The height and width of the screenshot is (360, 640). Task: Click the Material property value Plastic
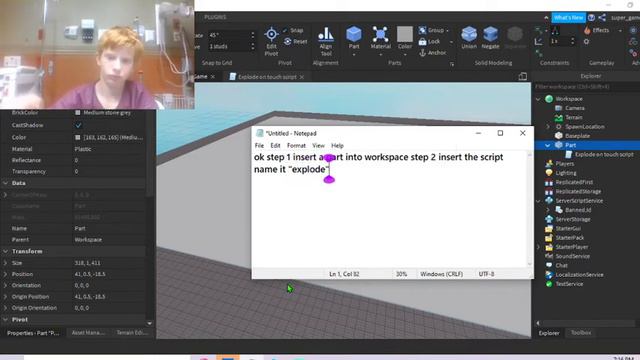[83, 149]
